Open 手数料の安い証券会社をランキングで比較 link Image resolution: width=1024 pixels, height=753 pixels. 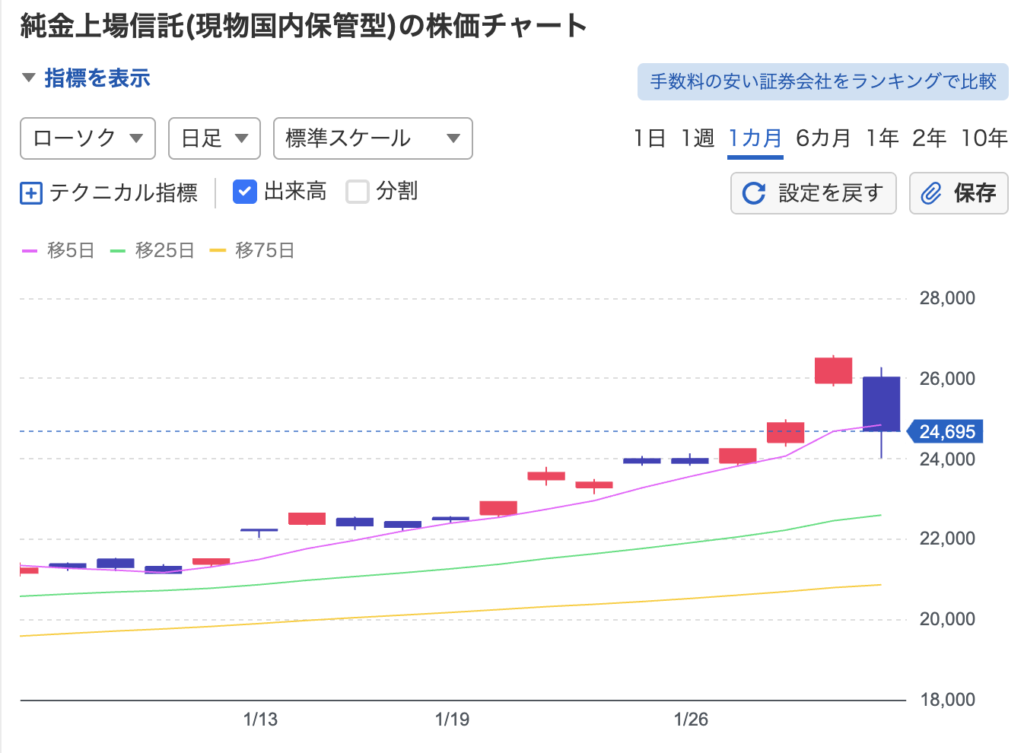pyautogui.click(x=823, y=82)
